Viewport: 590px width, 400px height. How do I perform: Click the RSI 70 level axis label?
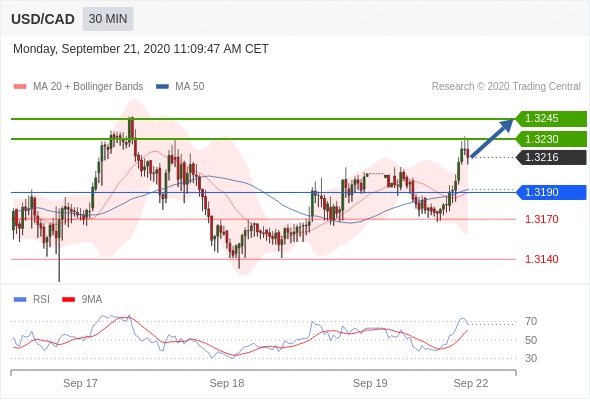[x=531, y=321]
